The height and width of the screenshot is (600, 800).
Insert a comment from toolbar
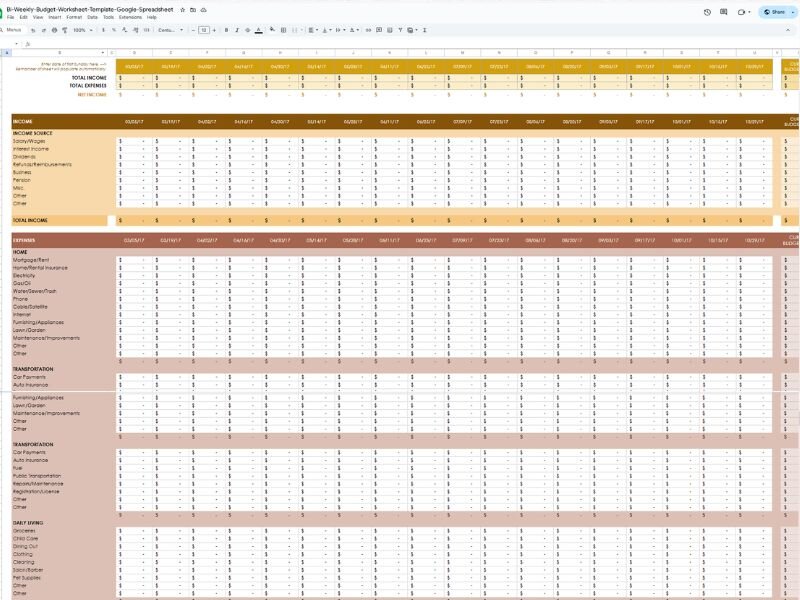[379, 30]
